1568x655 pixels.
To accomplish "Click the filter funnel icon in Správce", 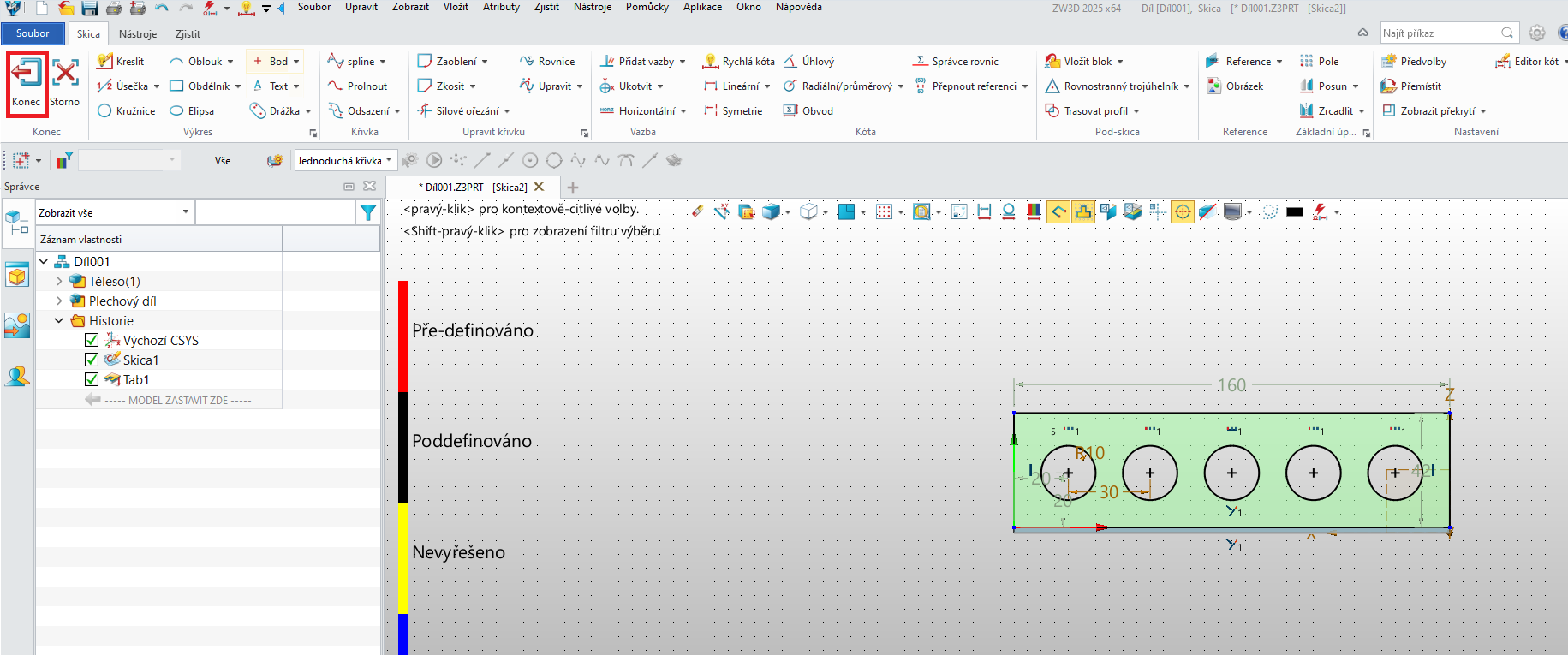I will pyautogui.click(x=368, y=212).
